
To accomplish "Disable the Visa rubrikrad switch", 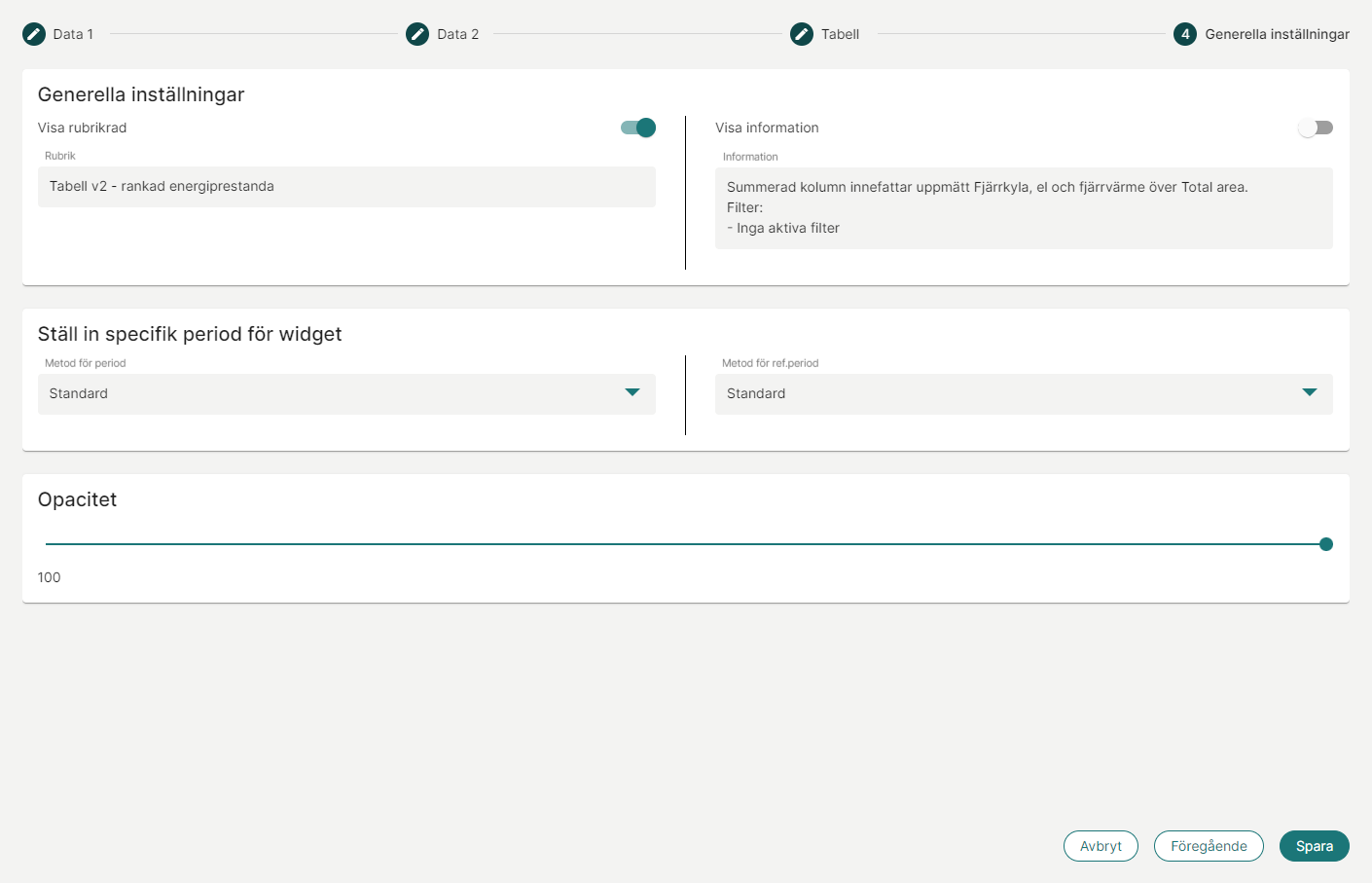I will pyautogui.click(x=638, y=128).
